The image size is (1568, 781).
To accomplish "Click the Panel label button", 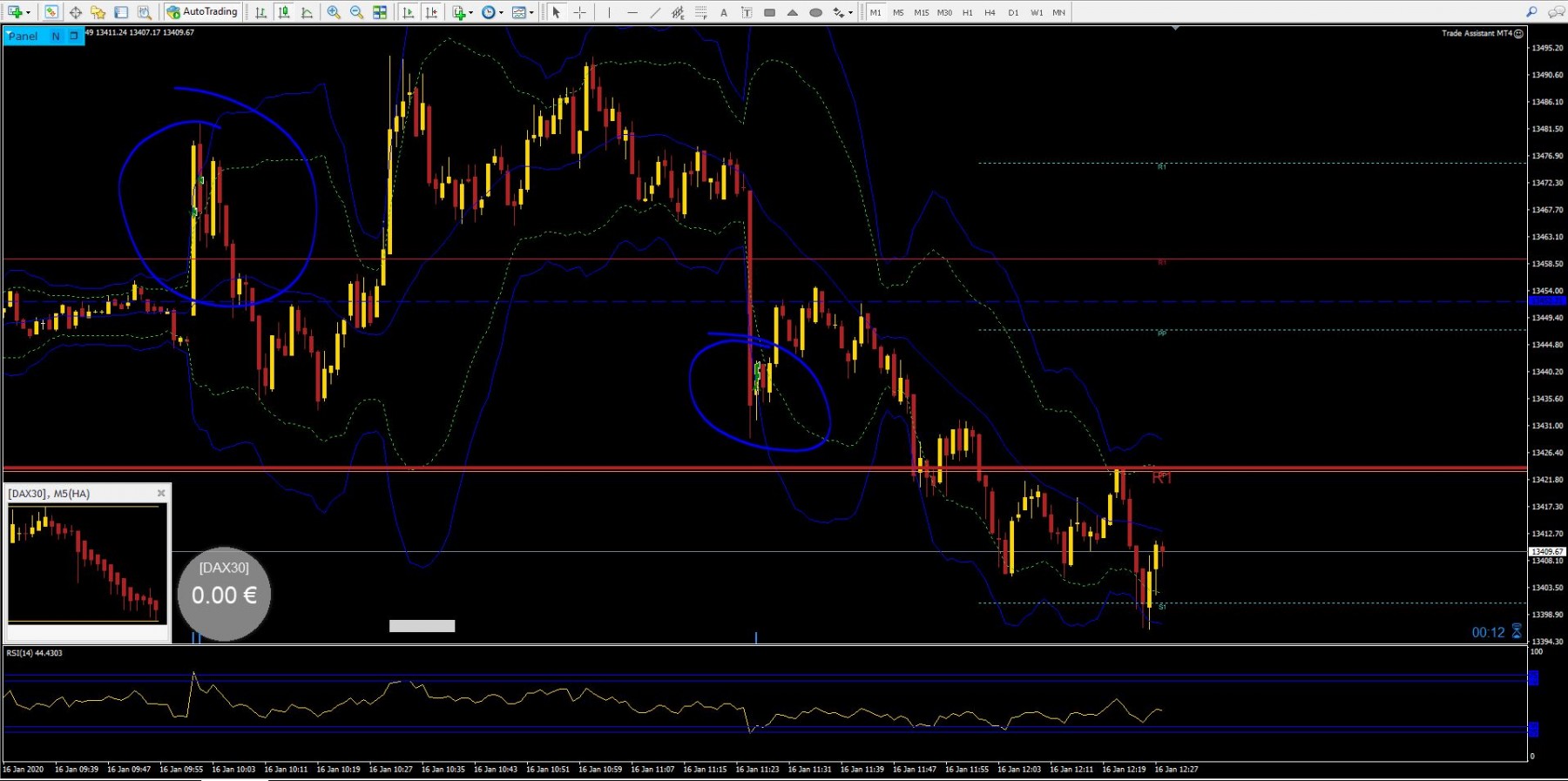I will coord(24,36).
